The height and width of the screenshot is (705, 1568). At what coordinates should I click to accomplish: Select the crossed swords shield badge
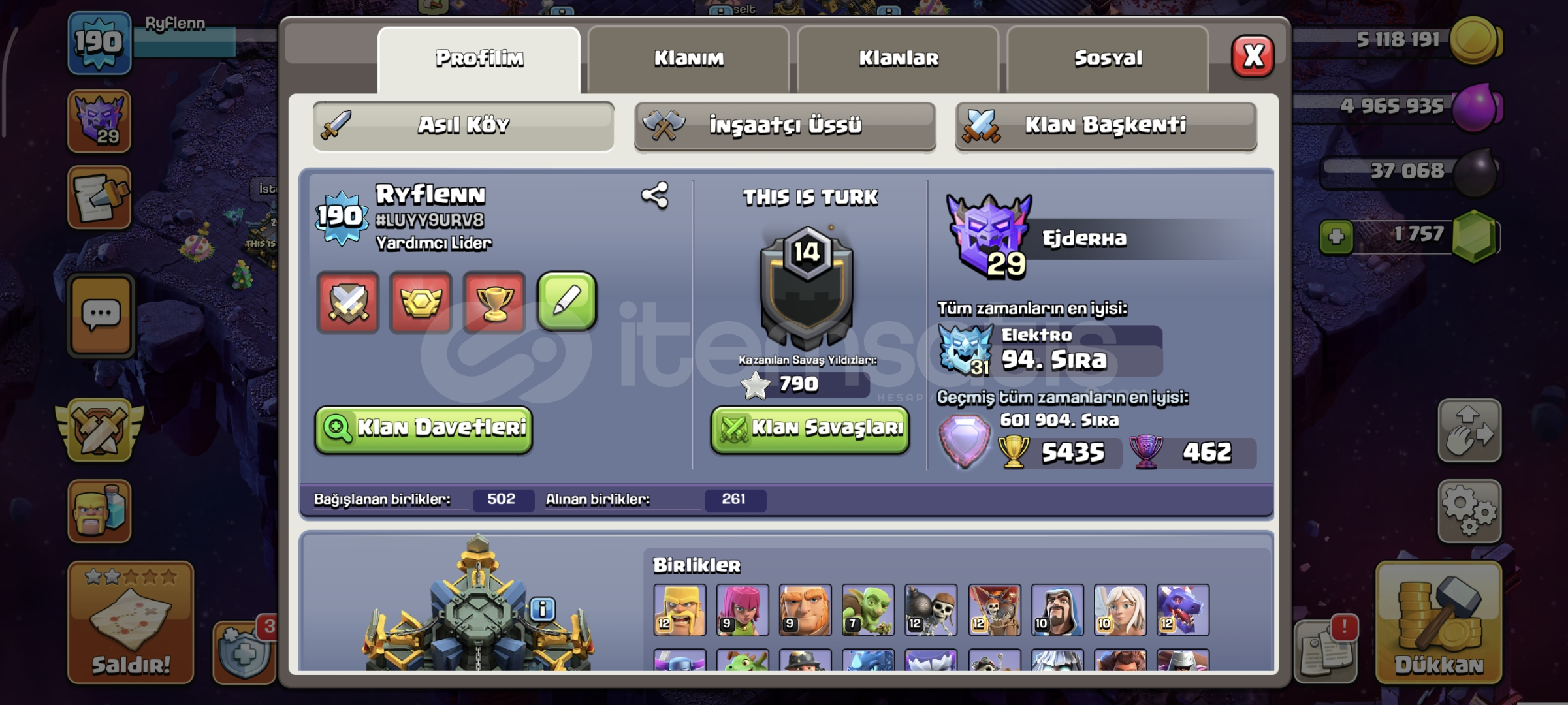click(348, 302)
